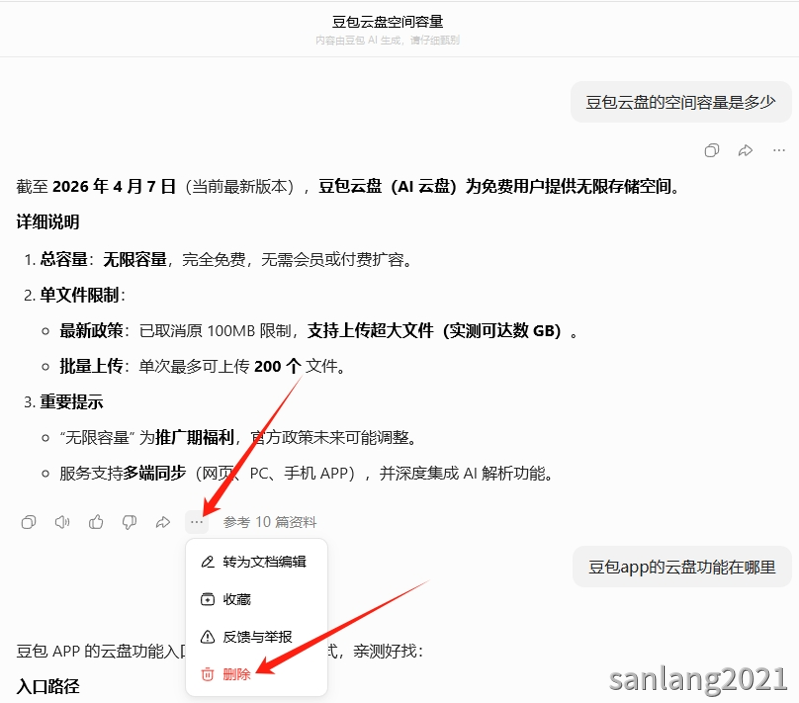799x703 pixels.
Task: Click the pencil icon for 转为文档编辑
Action: click(208, 562)
